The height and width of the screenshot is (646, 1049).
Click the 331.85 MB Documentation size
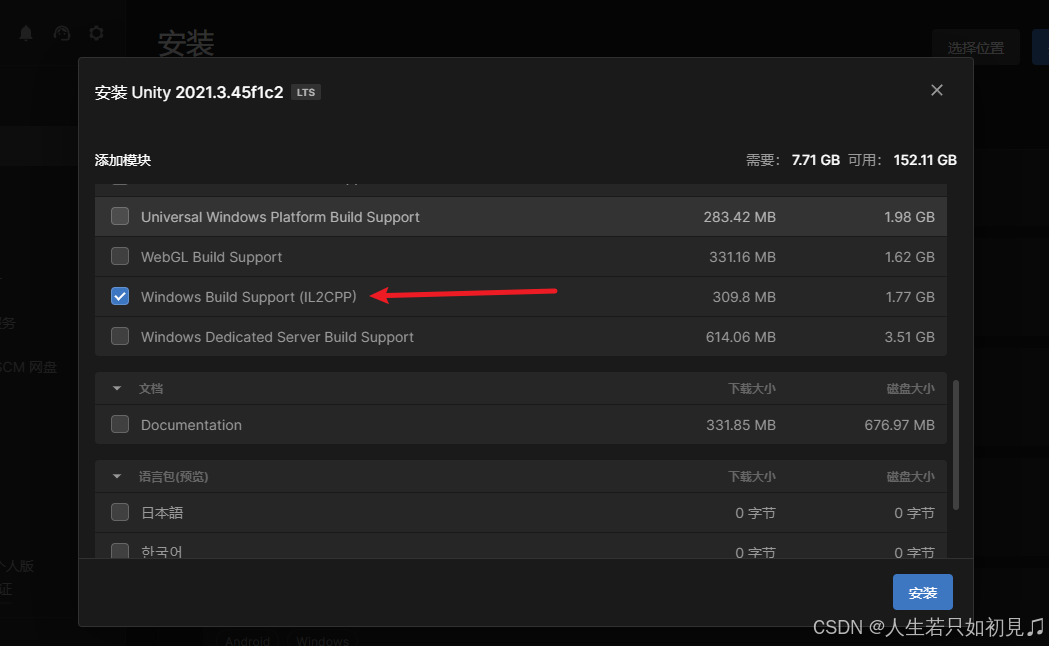(x=741, y=425)
